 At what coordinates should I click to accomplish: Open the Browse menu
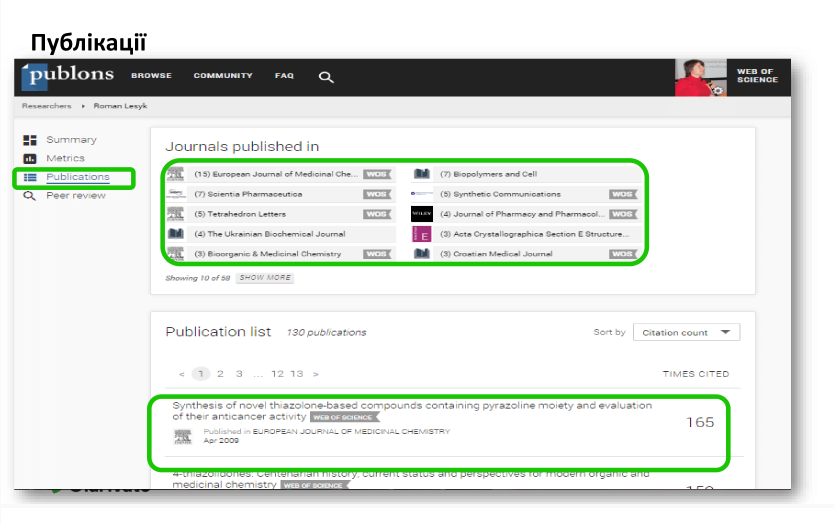coord(151,76)
